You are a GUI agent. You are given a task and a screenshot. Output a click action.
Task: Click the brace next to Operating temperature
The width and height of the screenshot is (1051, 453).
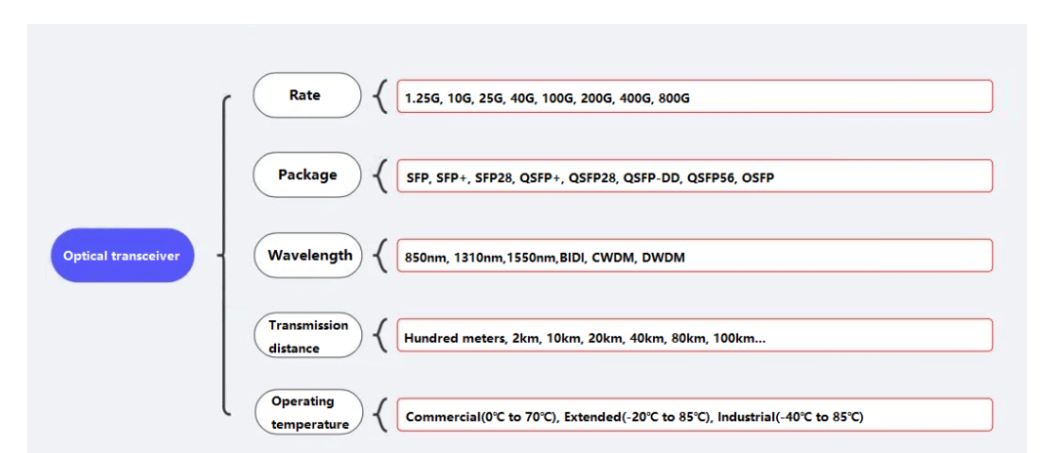tap(380, 414)
